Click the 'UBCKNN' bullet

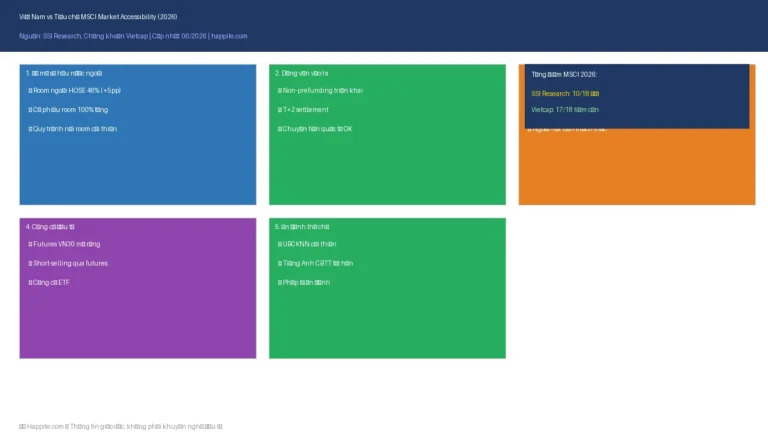coord(307,244)
